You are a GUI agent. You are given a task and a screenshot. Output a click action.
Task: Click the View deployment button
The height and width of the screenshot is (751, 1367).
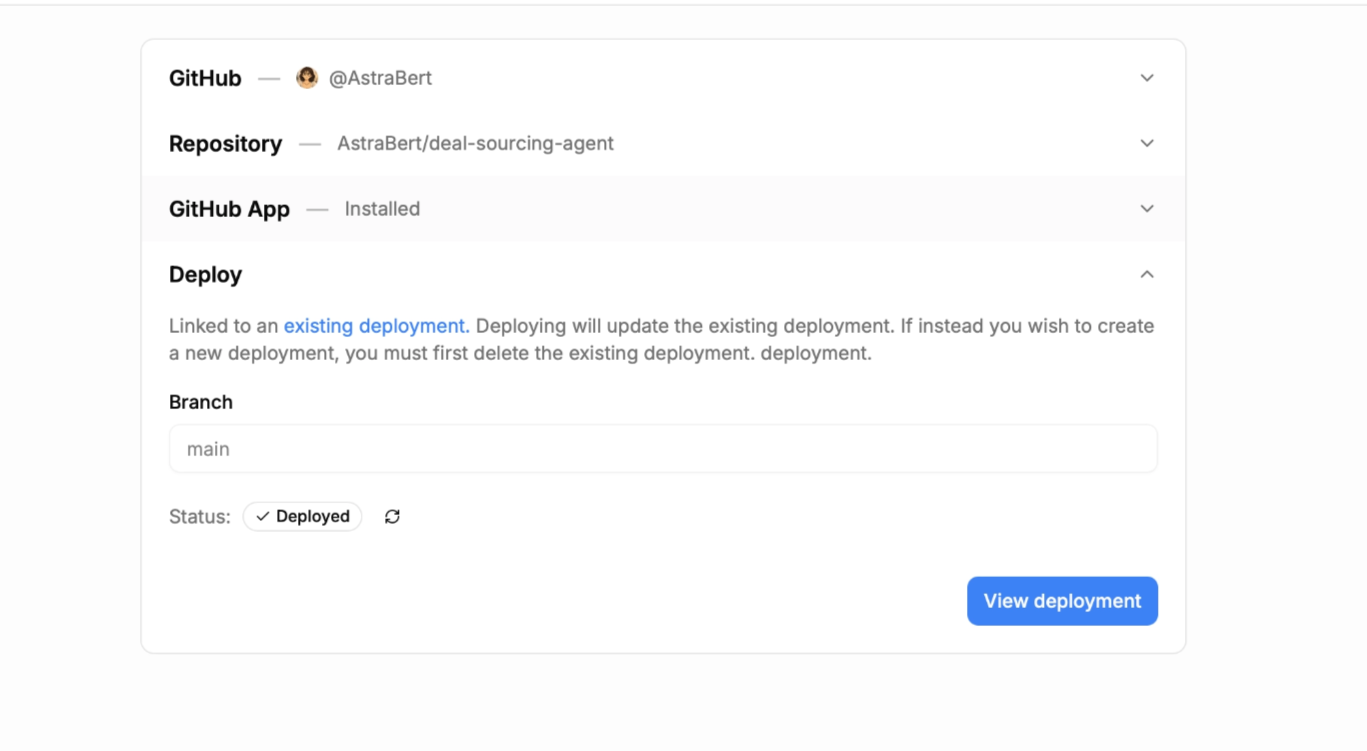[1062, 601]
